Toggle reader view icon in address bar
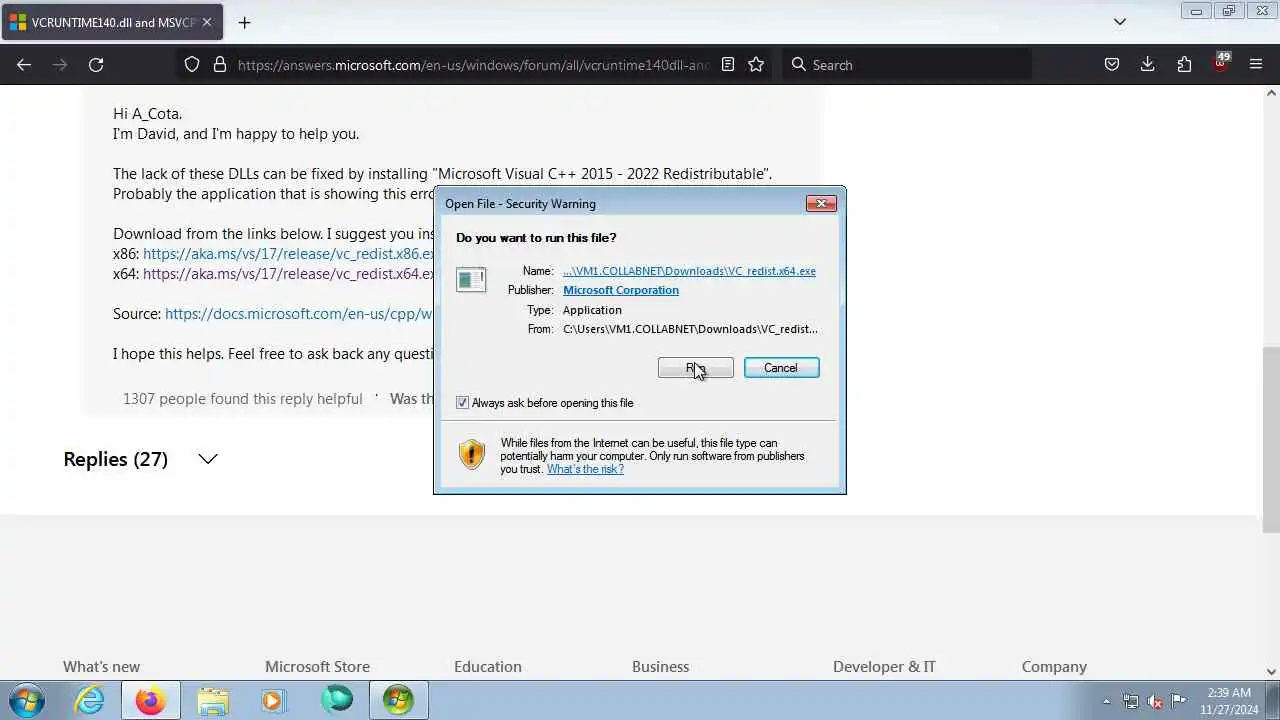 (728, 65)
